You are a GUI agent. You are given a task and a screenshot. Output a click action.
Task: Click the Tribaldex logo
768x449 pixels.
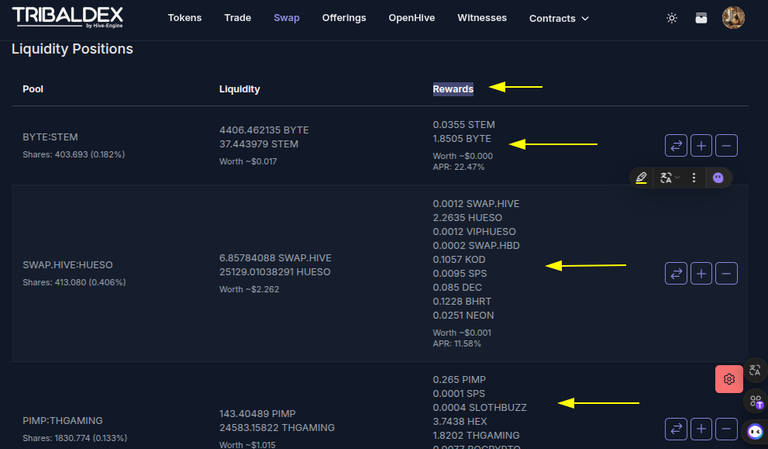(x=68, y=18)
